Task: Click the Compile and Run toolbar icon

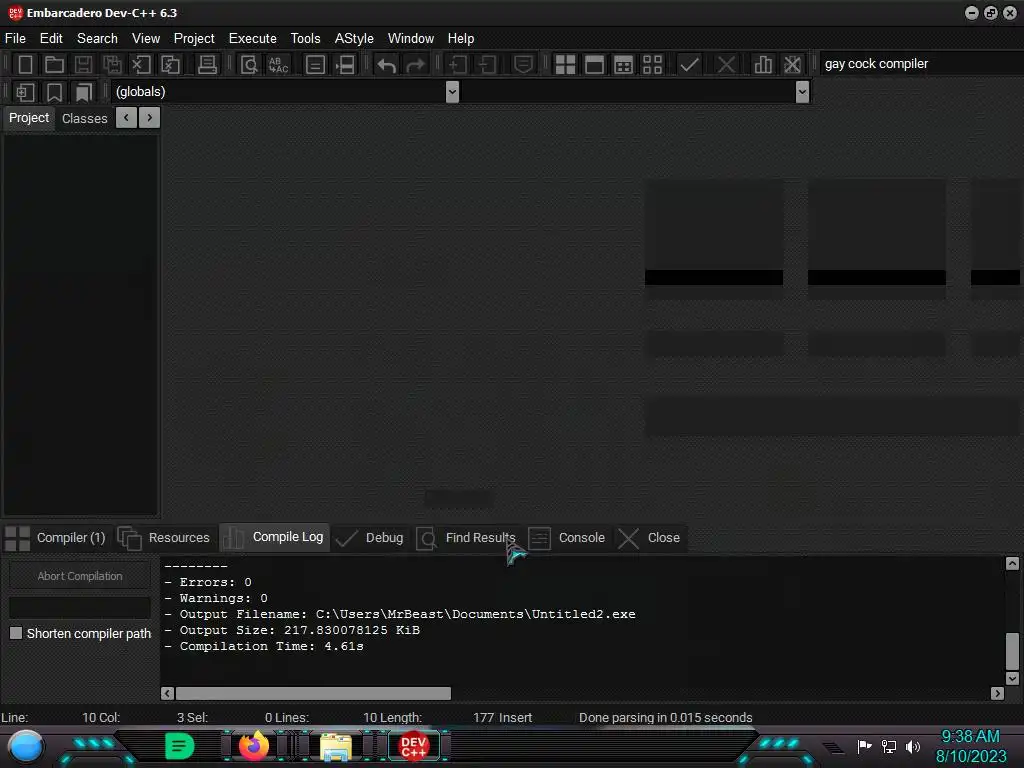Action: pos(624,65)
